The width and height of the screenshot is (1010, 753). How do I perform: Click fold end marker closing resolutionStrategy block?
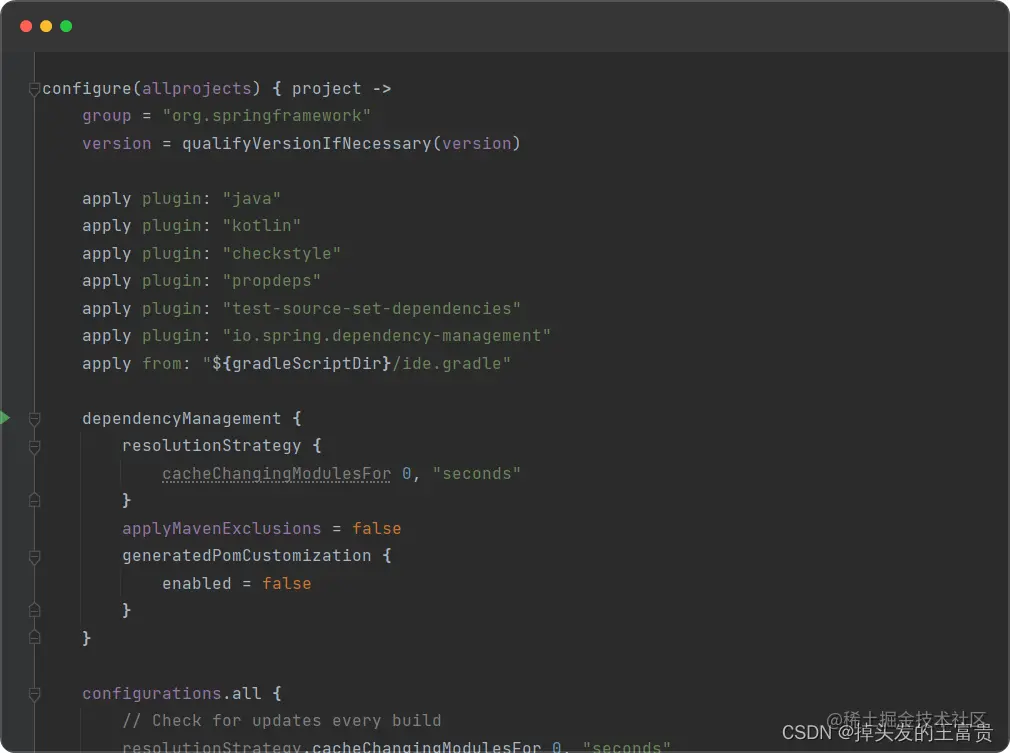pos(35,500)
